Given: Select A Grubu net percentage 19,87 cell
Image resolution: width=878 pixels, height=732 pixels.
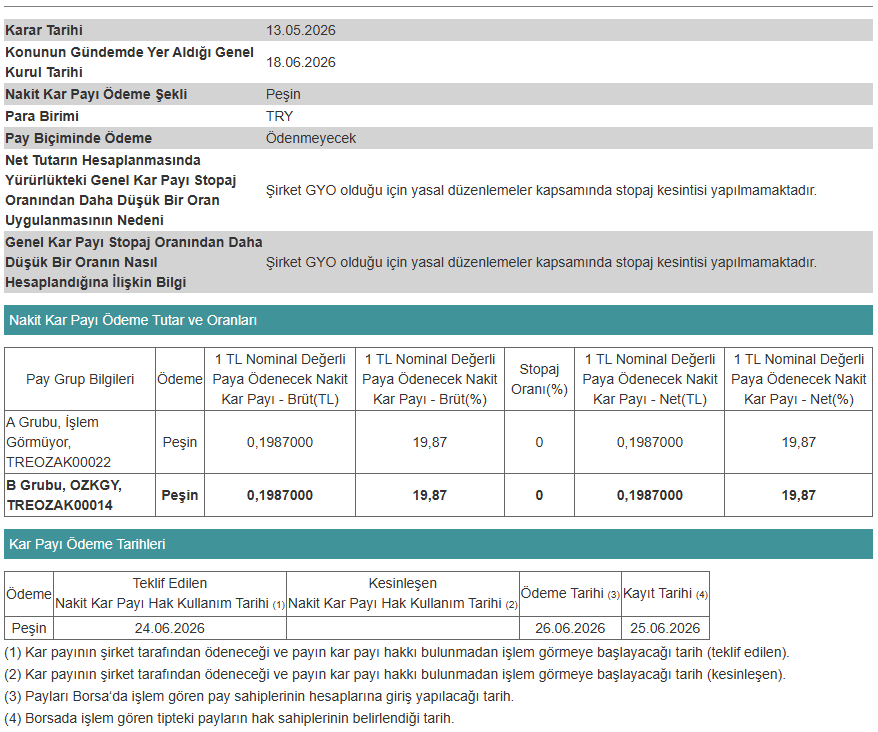Looking at the screenshot, I should (798, 442).
